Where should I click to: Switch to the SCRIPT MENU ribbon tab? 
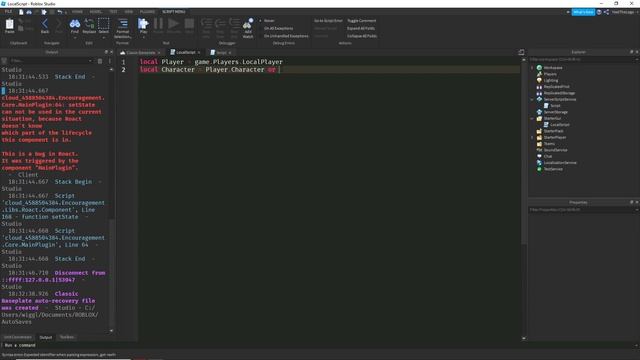click(x=174, y=12)
